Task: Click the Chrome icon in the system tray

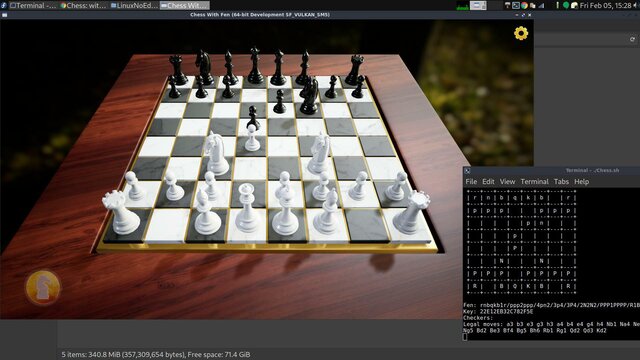Action: tap(524, 5)
